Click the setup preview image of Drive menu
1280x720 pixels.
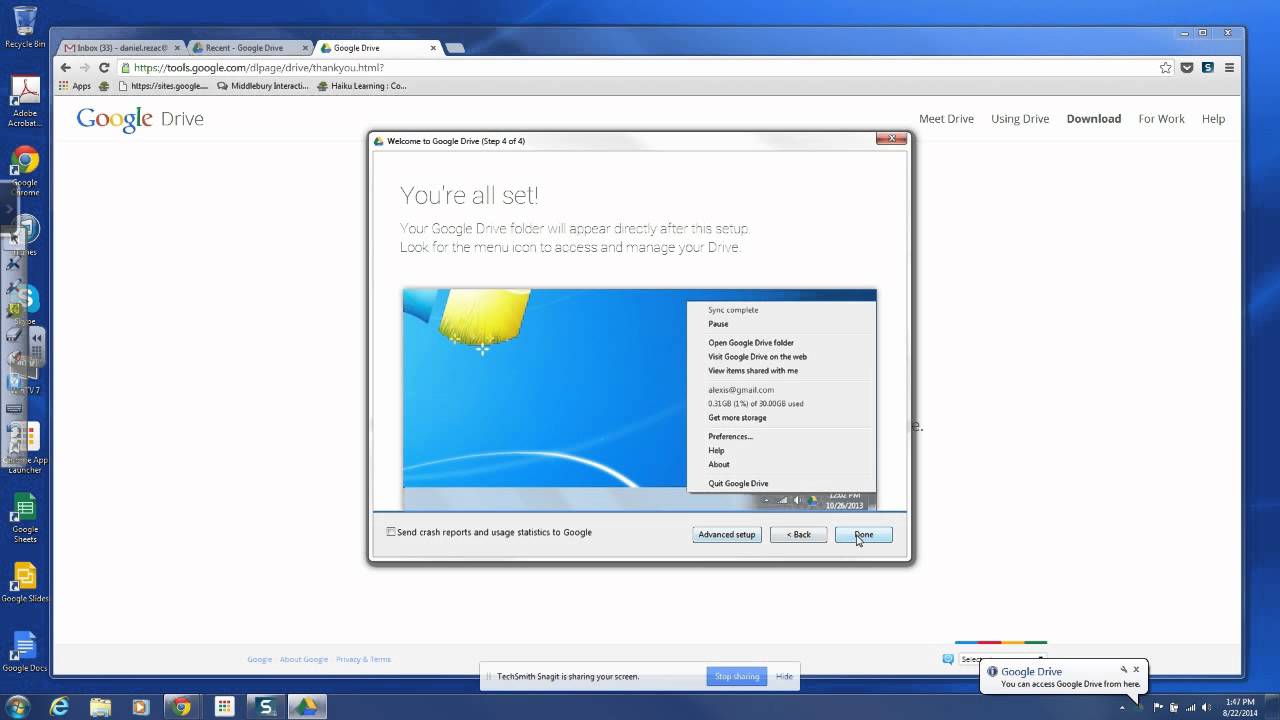point(640,399)
